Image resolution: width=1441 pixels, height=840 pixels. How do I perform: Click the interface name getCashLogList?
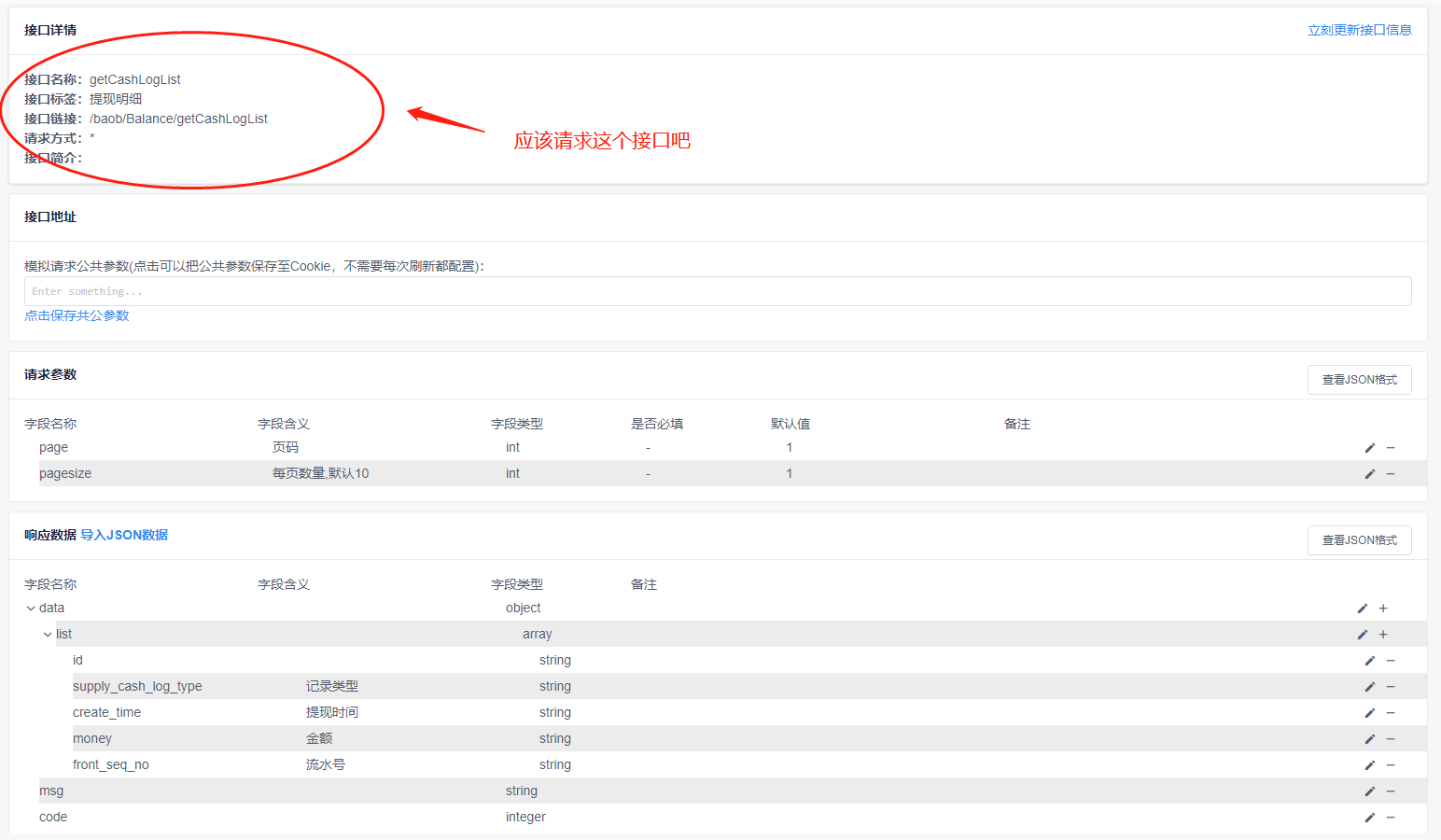135,79
